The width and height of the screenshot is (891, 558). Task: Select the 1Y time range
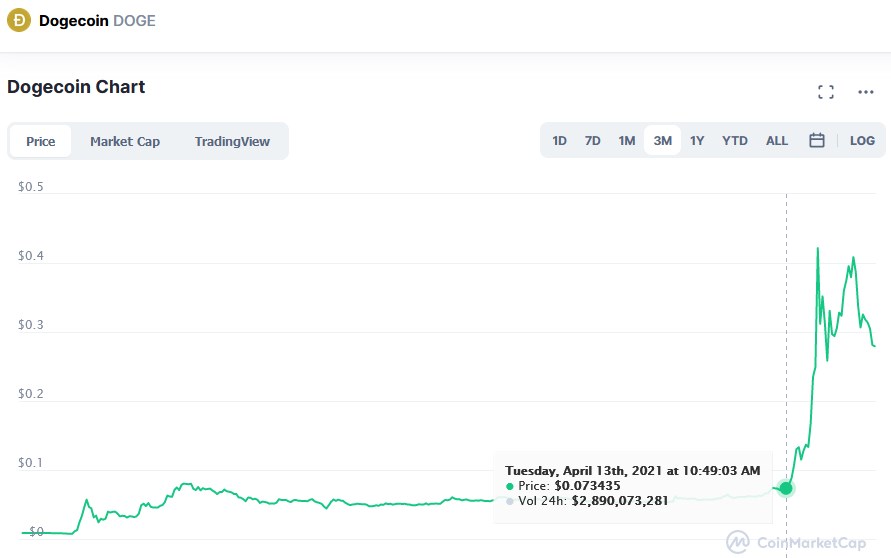pos(697,140)
